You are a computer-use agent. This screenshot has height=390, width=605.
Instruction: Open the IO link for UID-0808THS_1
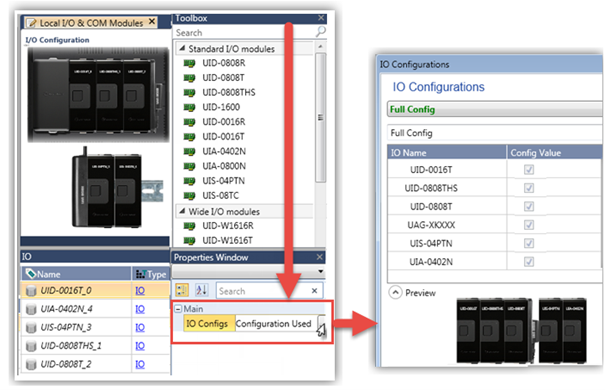point(140,346)
